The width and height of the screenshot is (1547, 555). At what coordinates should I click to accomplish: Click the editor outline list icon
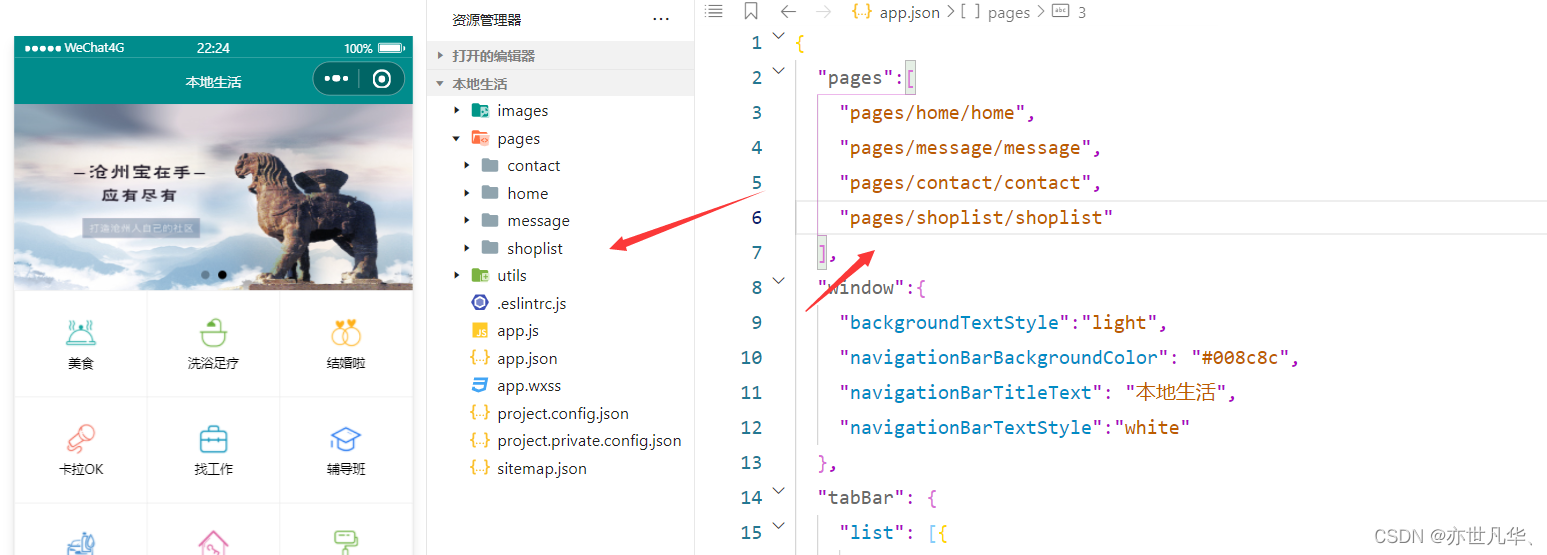click(713, 11)
